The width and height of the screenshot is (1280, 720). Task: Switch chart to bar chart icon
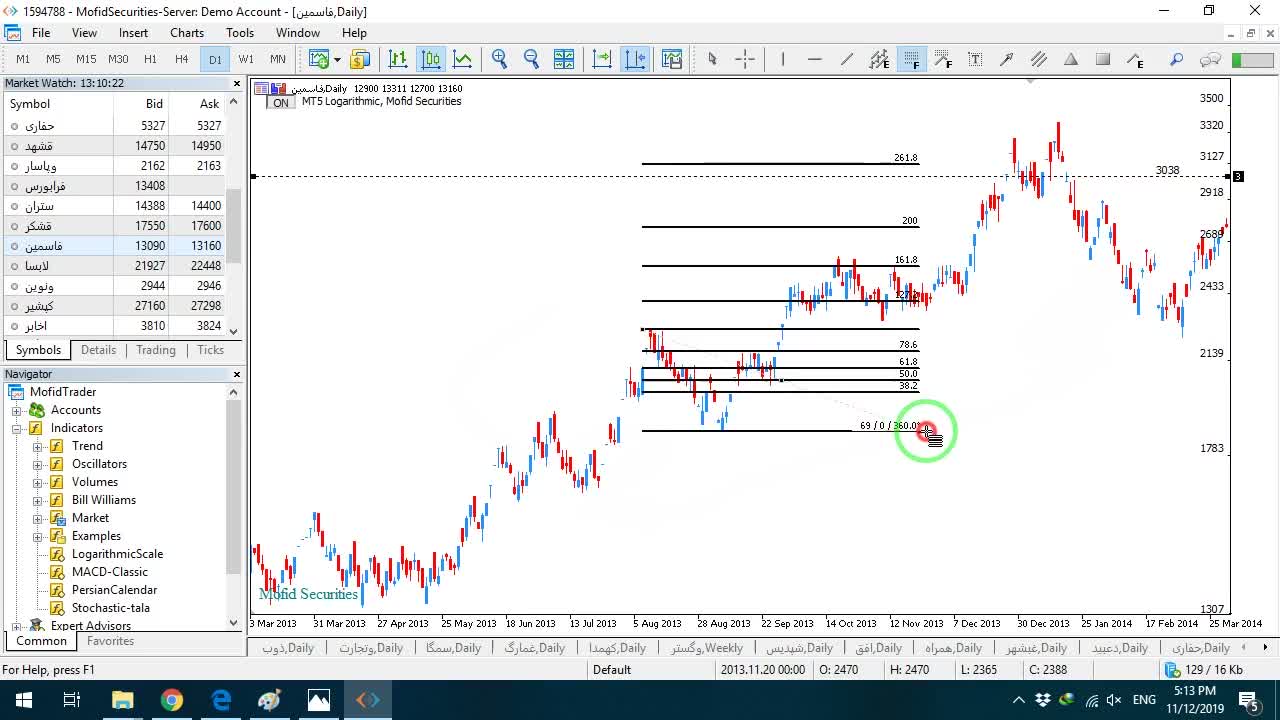[x=398, y=59]
